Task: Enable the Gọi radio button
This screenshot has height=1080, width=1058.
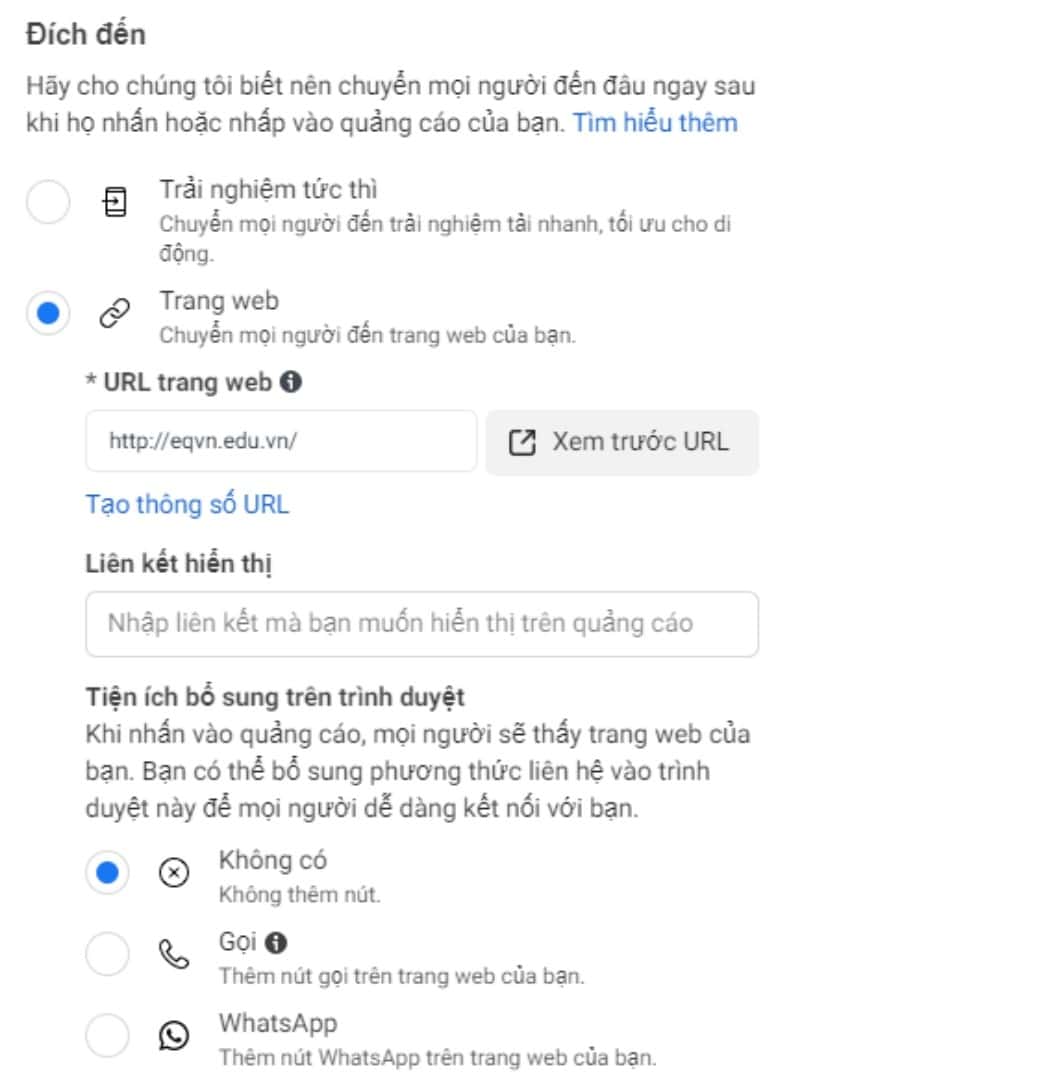Action: click(x=108, y=955)
